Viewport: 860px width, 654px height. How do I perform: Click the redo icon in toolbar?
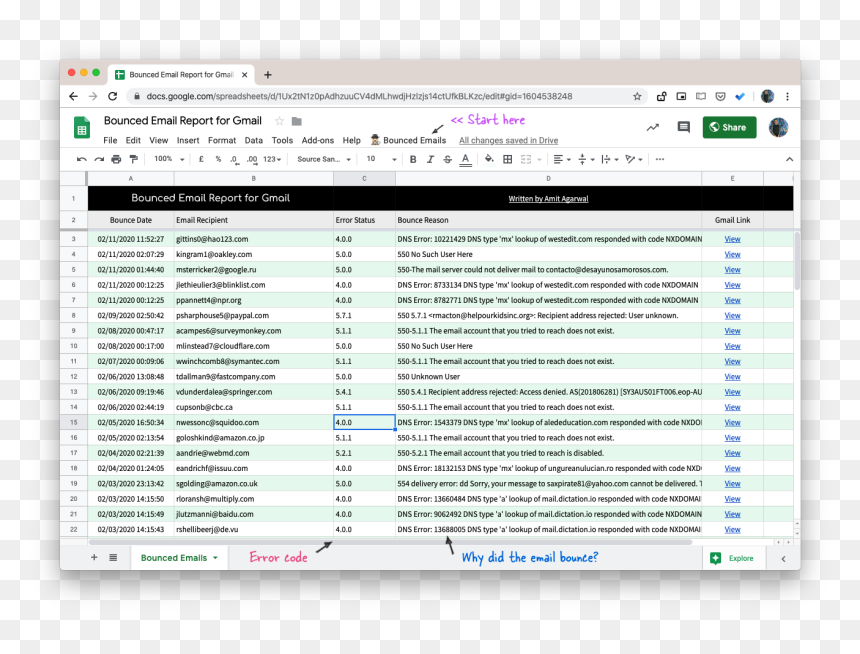[99, 159]
